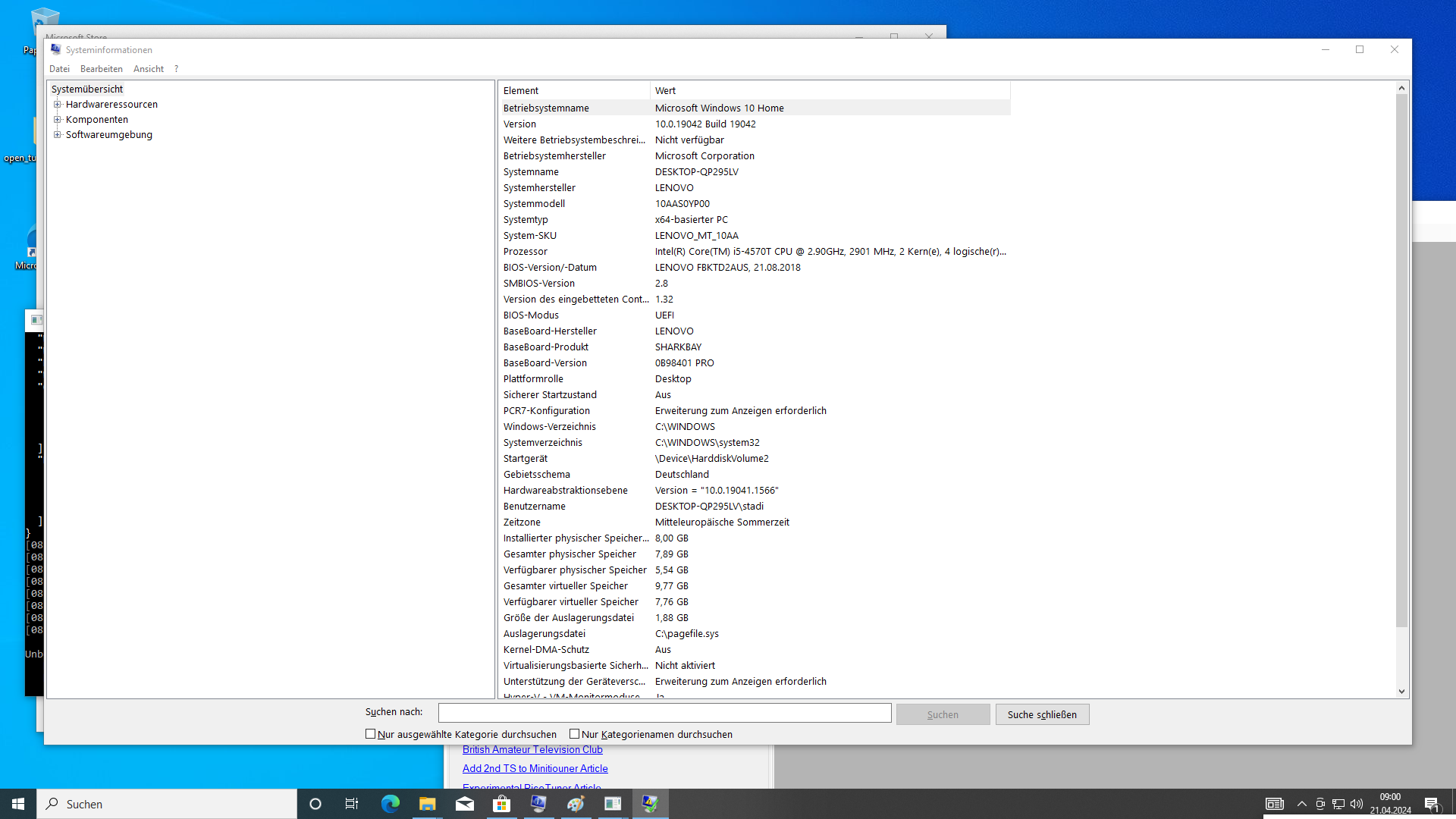Select Systemübersicht in the tree

pos(86,89)
